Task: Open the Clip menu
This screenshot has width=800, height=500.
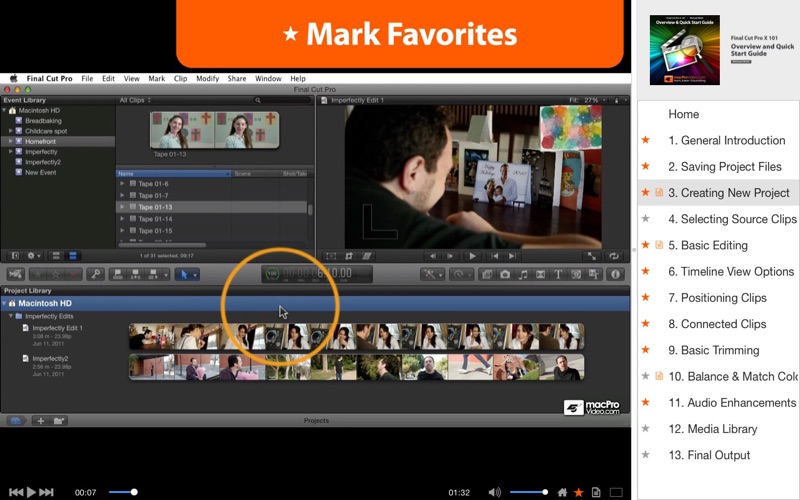Action: (180, 79)
